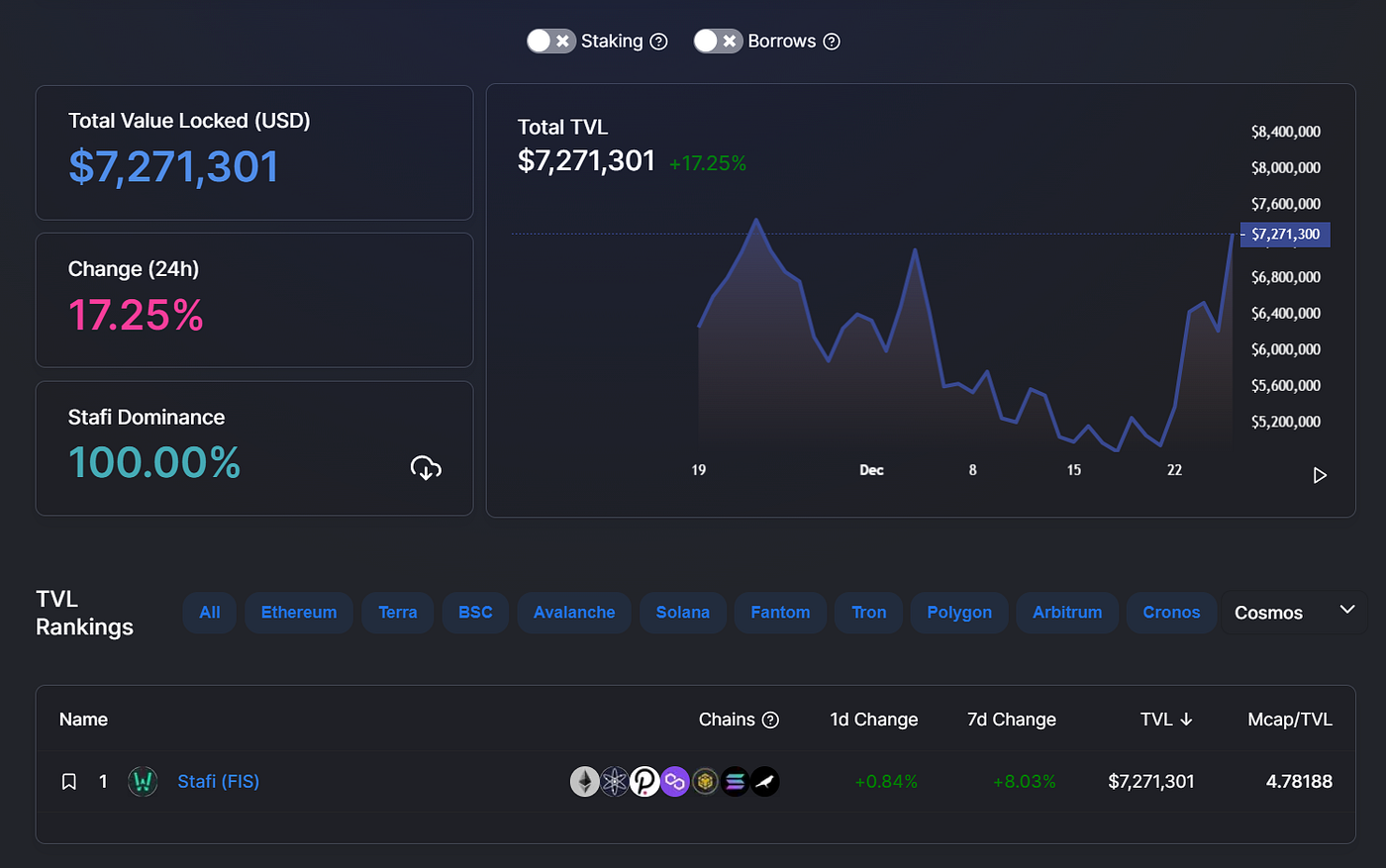Click the Total TVL chart heading
This screenshot has height=868, width=1386.
pyautogui.click(x=562, y=127)
